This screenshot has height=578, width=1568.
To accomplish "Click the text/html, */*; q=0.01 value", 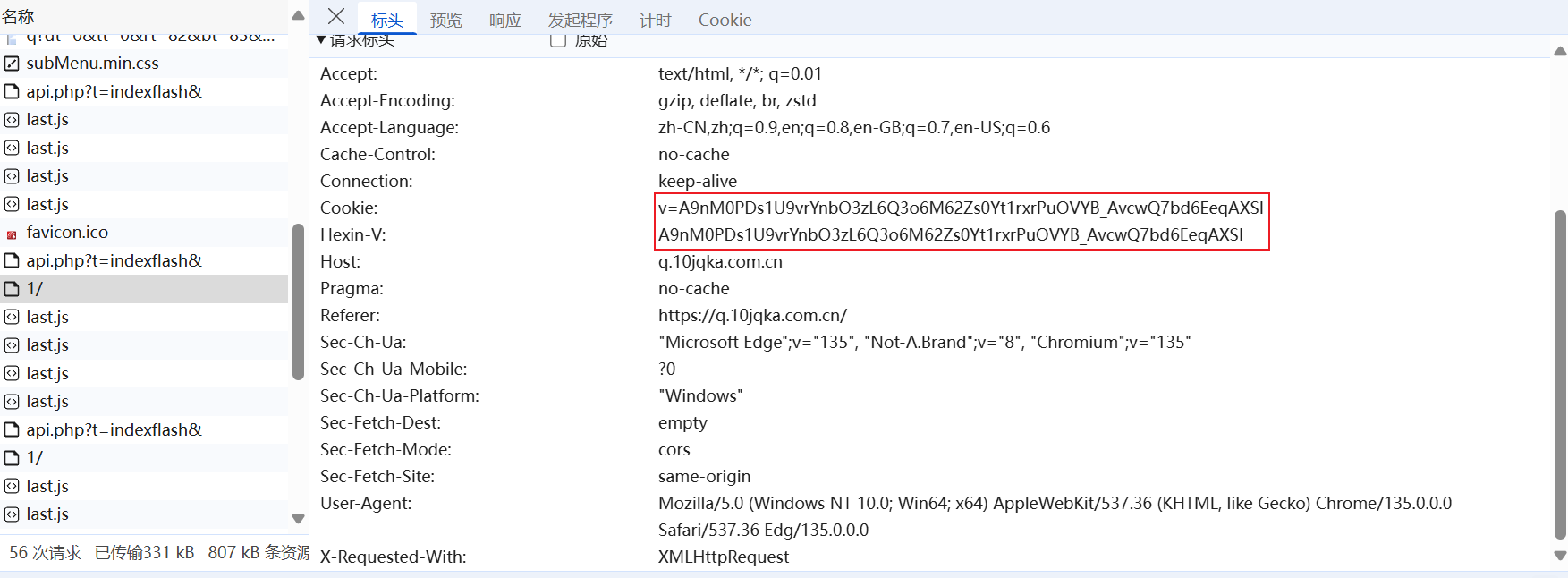I will point(740,73).
